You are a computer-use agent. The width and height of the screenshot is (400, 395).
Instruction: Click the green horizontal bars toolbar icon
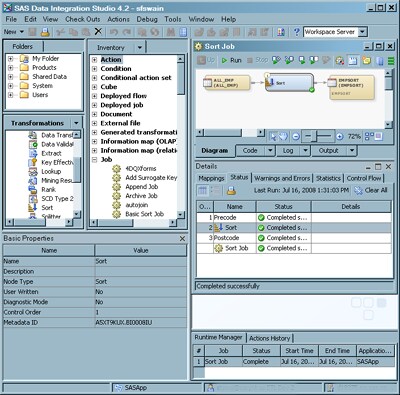[391, 61]
